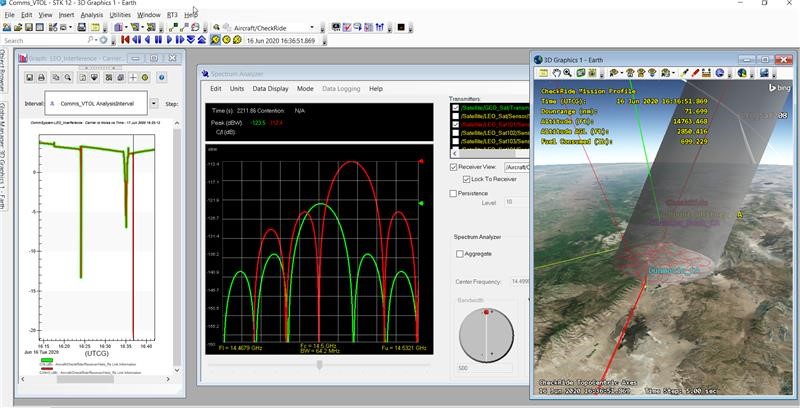Select grab globe hand tool in 3D Graphics
The width and height of the screenshot is (800, 408).
tap(557, 73)
